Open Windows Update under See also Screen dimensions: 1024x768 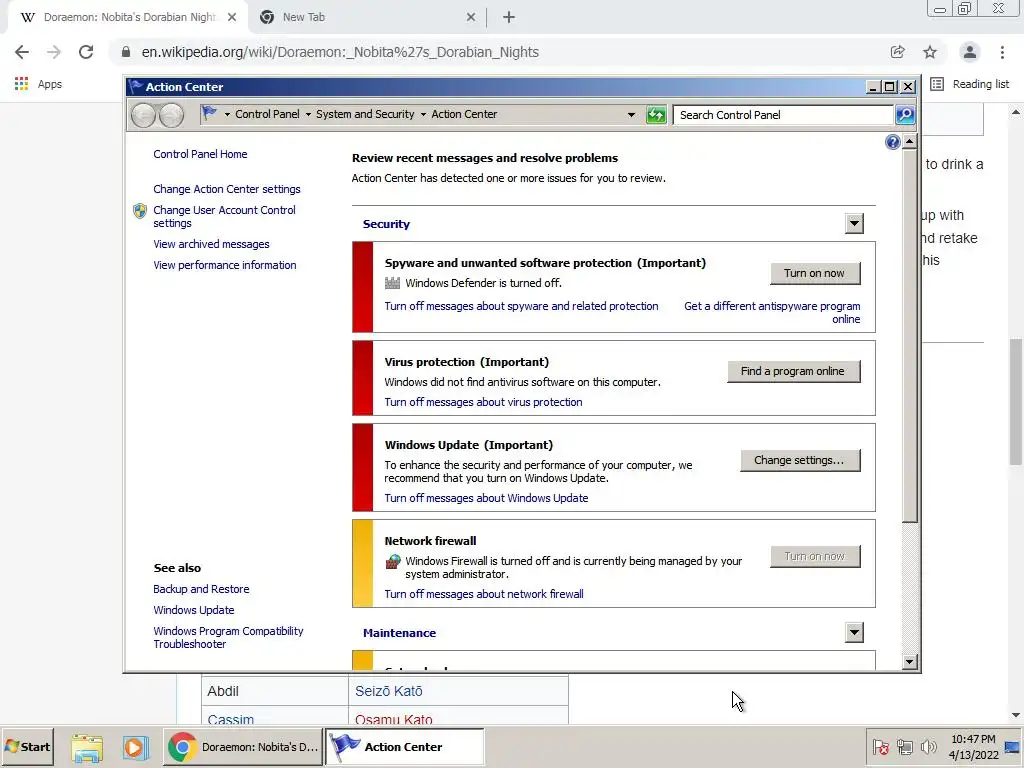pos(194,610)
